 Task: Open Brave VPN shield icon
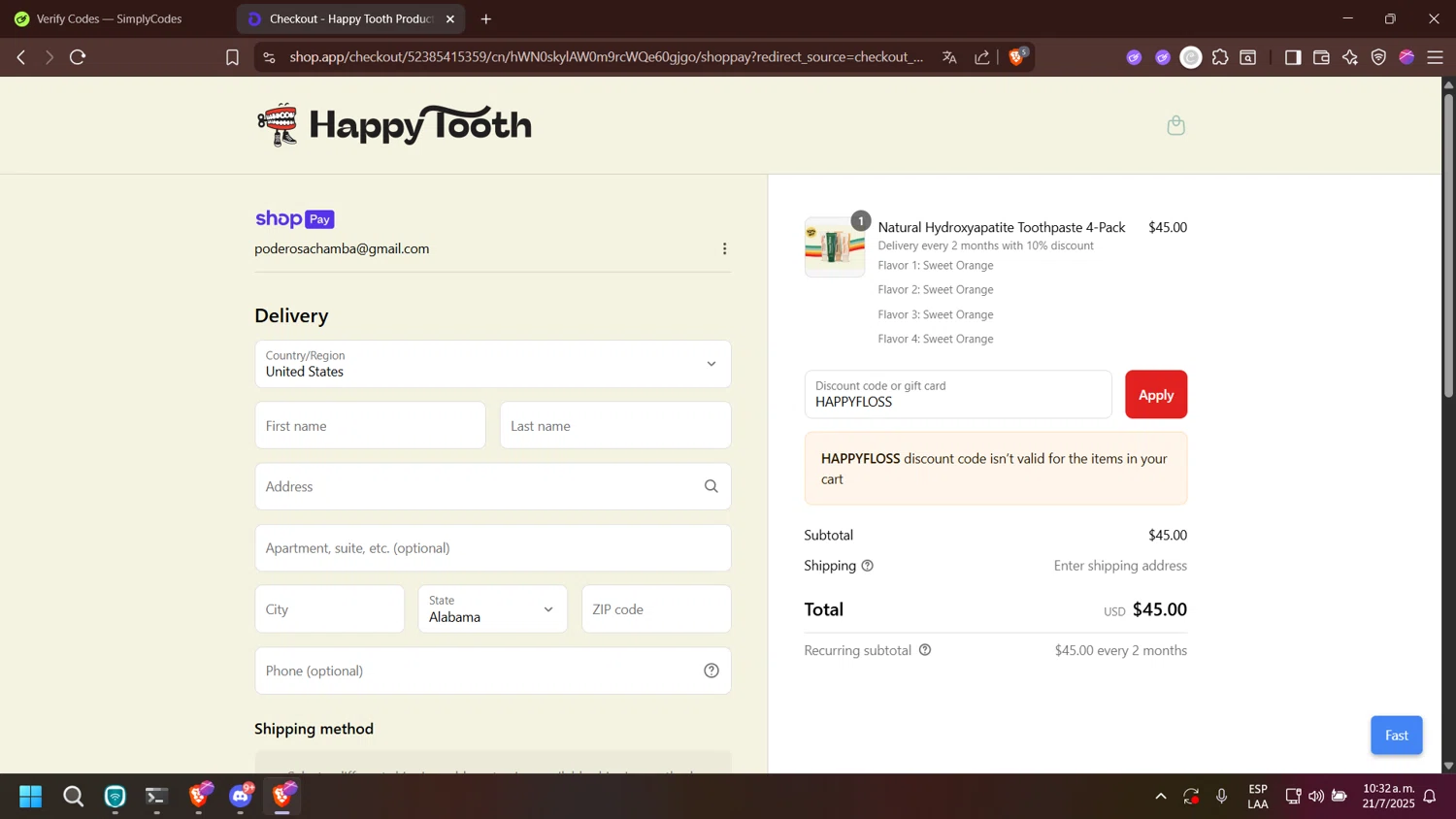1378,57
